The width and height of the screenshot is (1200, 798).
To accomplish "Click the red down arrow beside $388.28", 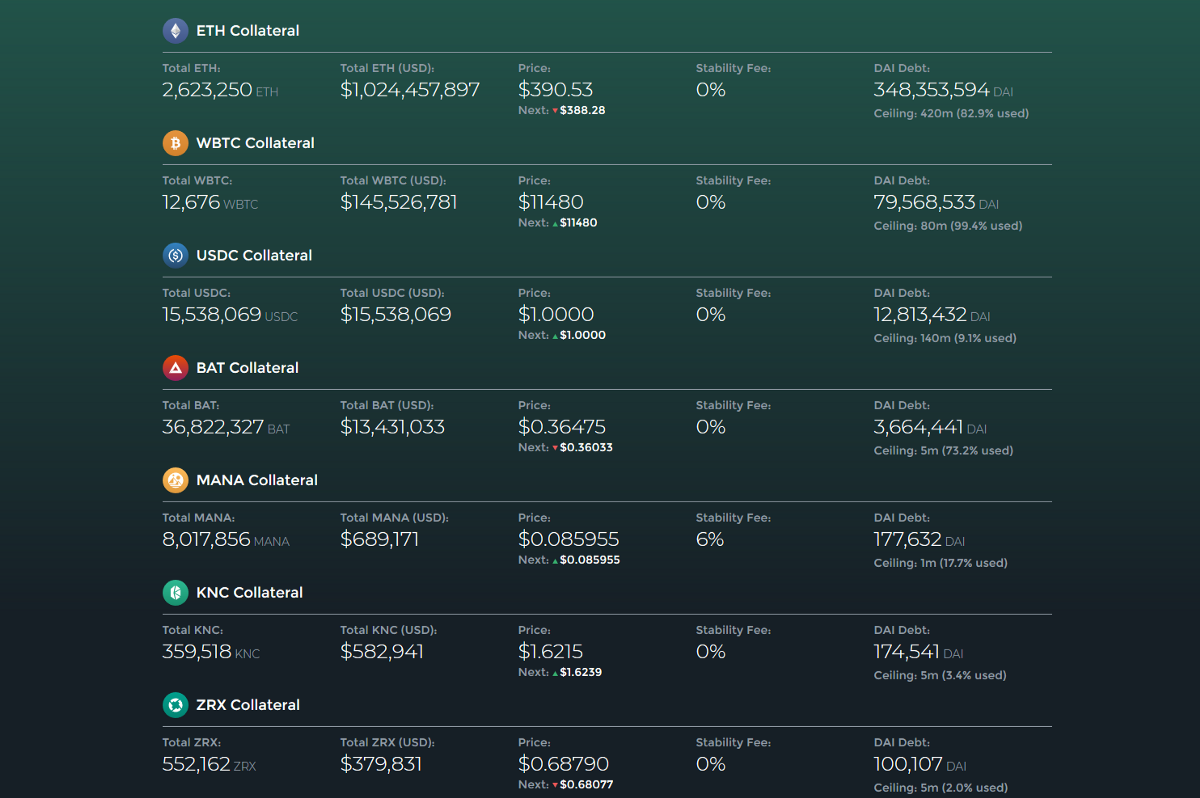I will 555,111.
